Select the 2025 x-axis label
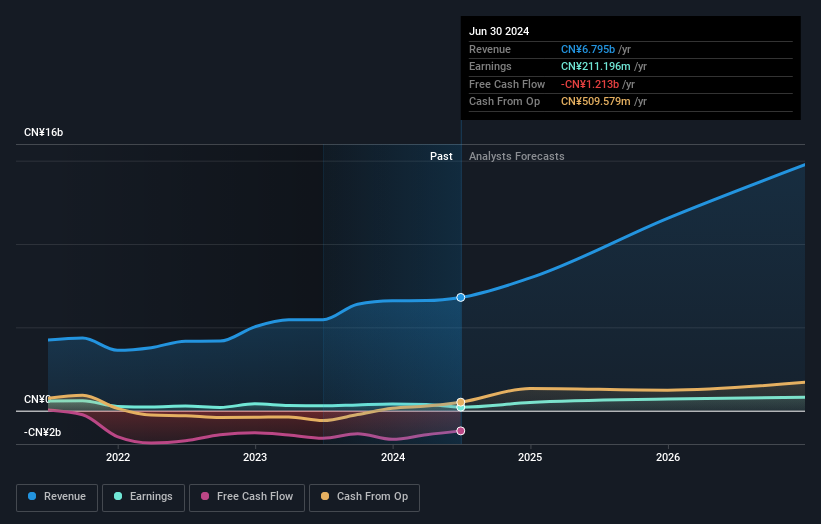 530,458
